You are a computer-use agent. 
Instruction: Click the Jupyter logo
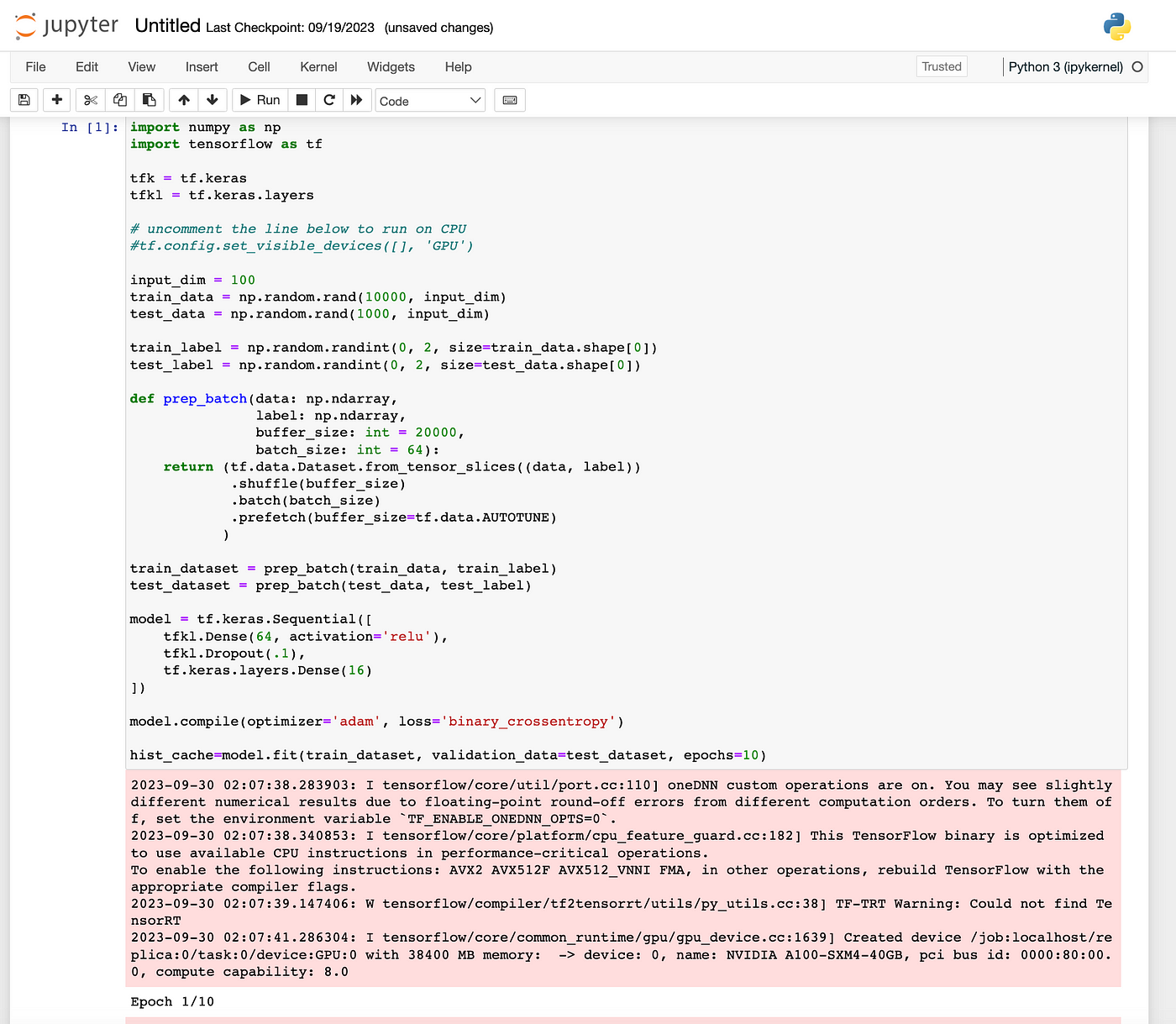tap(67, 26)
